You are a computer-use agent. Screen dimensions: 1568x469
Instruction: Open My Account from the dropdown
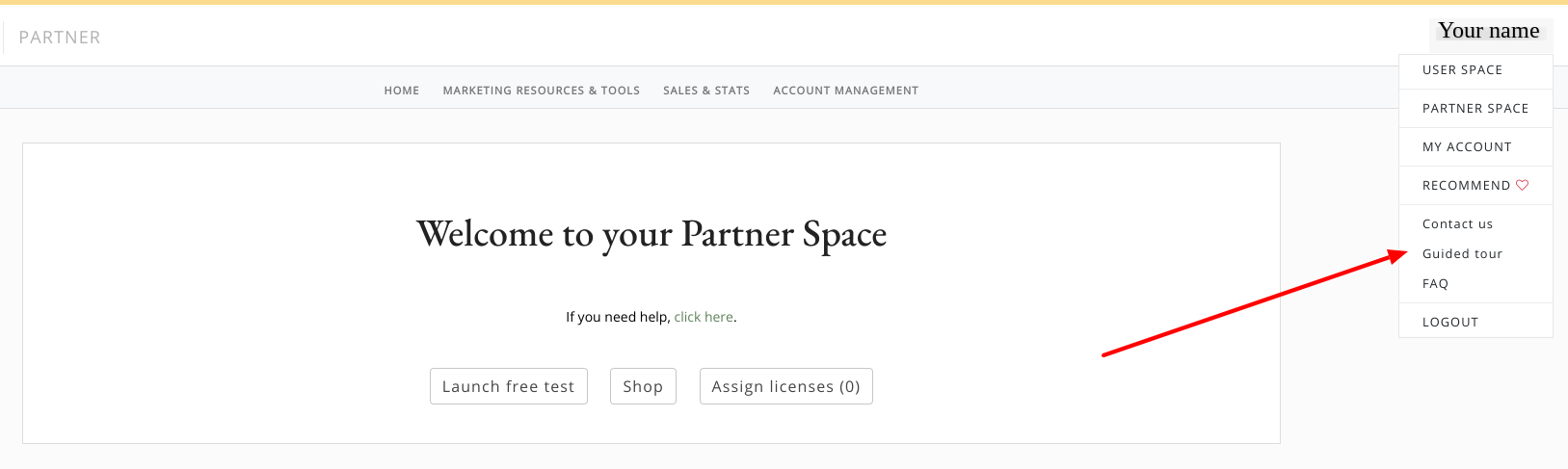(x=1467, y=147)
